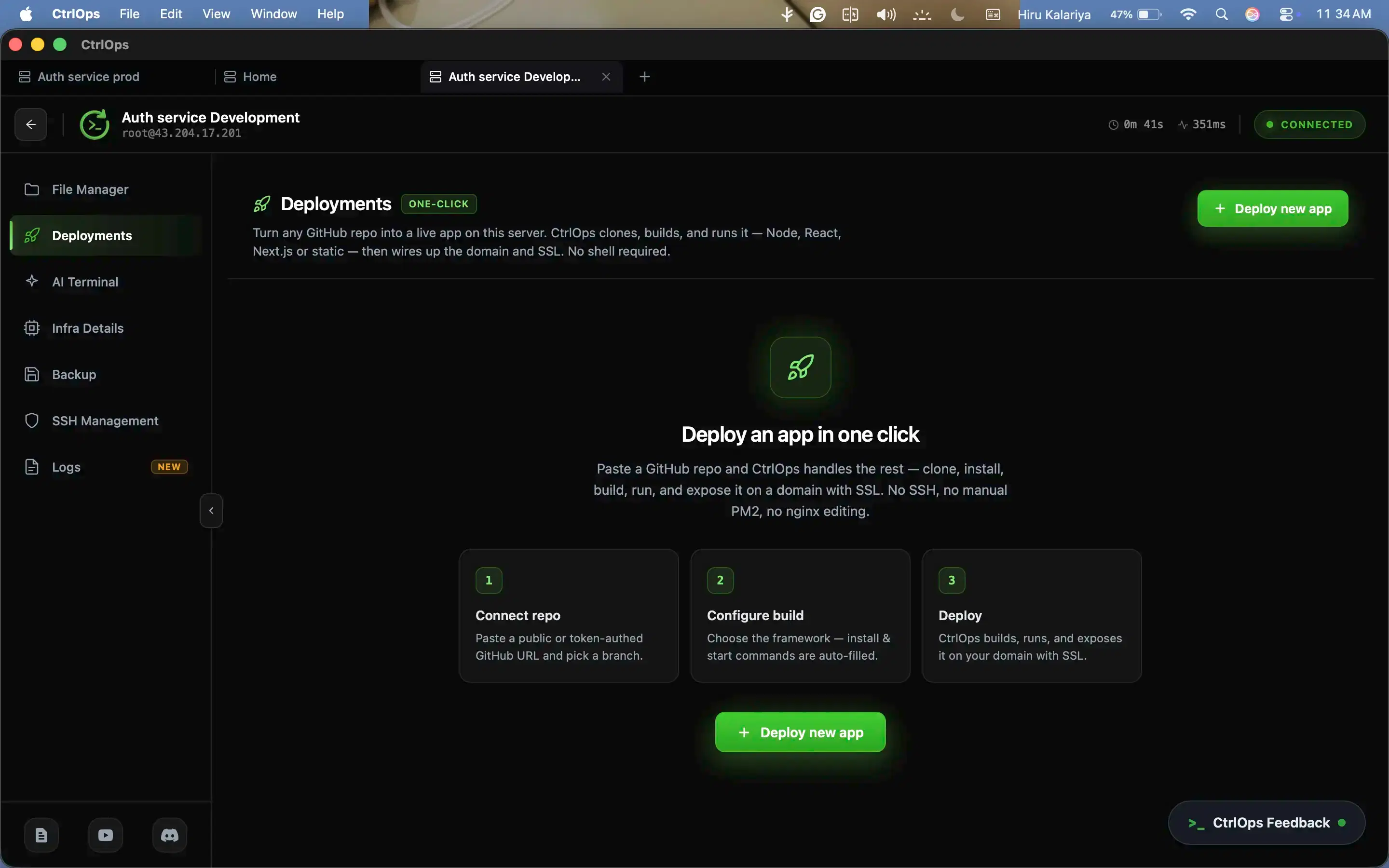Open the volume control in menu bar
The image size is (1389, 868).
pos(886,14)
